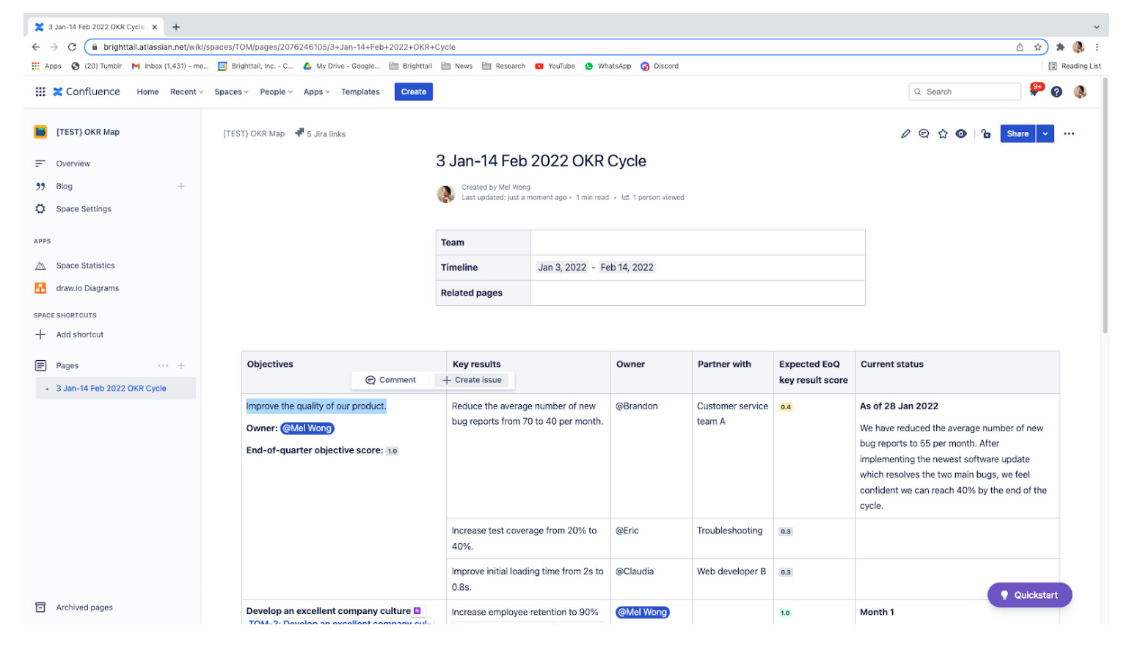This screenshot has height=651, width=1130.
Task: Open the Templates menu item
Action: [360, 92]
